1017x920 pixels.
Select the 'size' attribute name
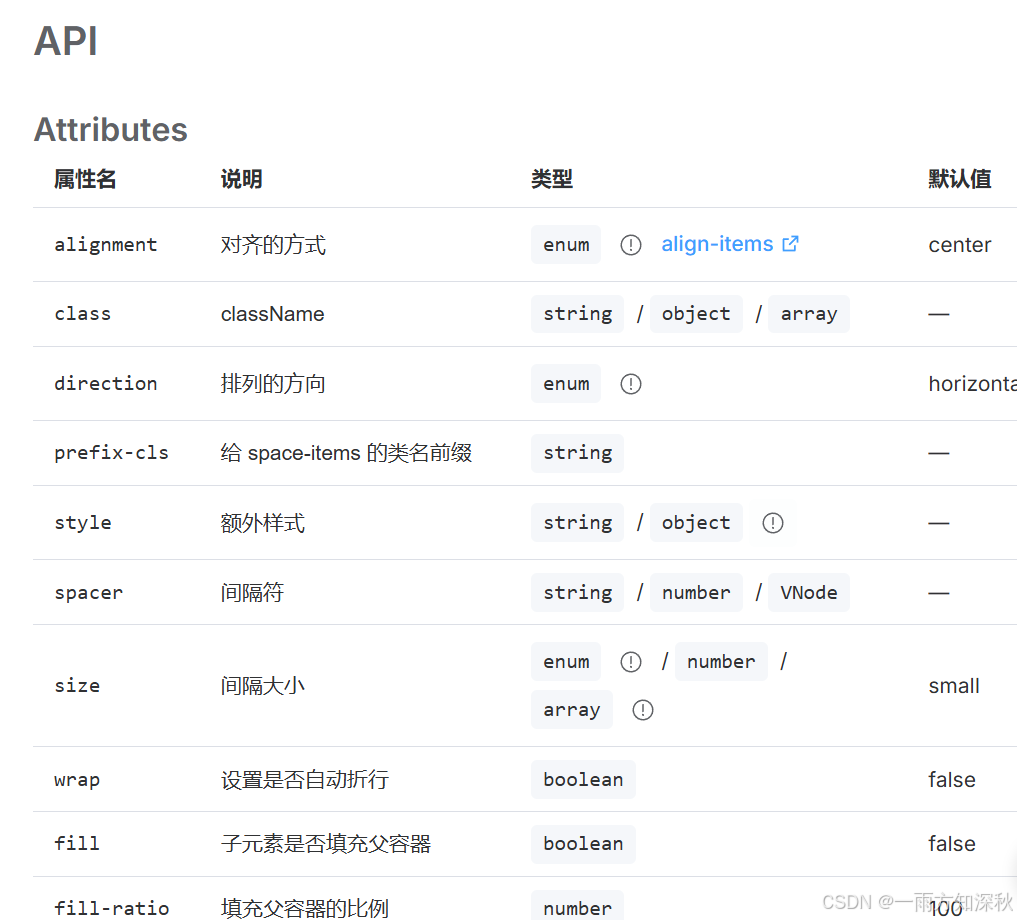point(77,685)
